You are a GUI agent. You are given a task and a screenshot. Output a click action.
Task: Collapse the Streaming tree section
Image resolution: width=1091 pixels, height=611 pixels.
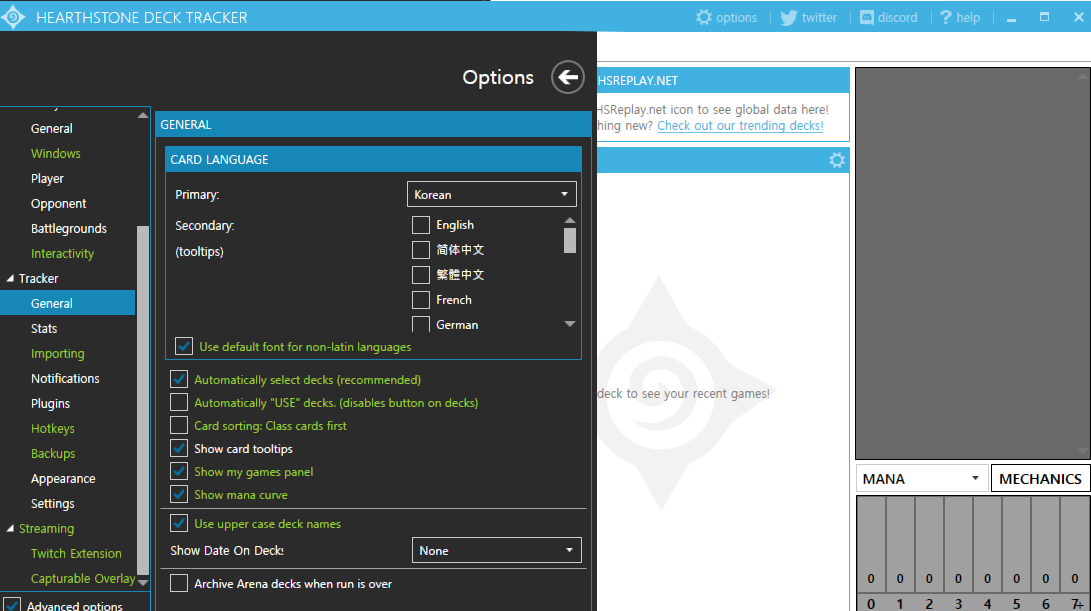pos(10,529)
